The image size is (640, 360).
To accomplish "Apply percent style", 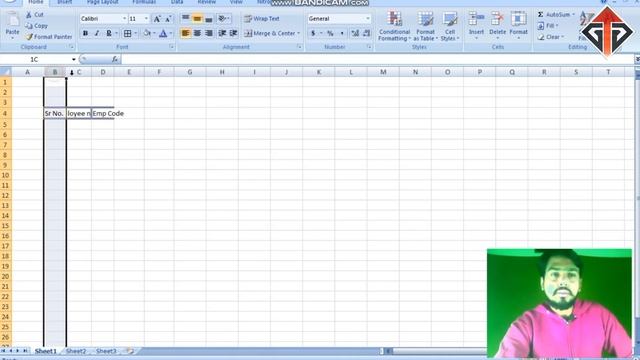I will pos(330,33).
